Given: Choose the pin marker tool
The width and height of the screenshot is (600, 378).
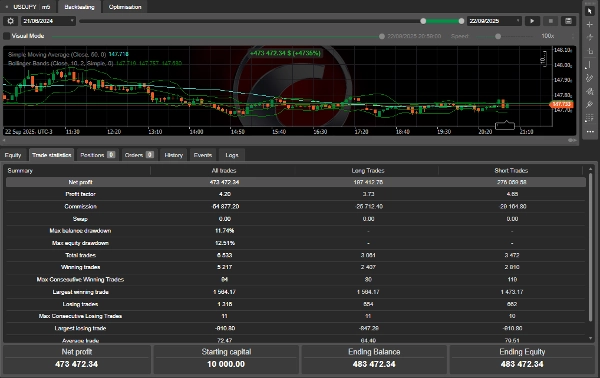Looking at the screenshot, I should [x=590, y=104].
